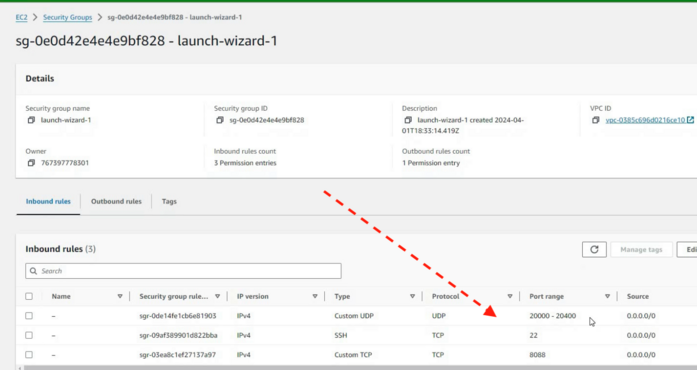Check the SSH rule row
The image size is (697, 370).
tap(29, 335)
